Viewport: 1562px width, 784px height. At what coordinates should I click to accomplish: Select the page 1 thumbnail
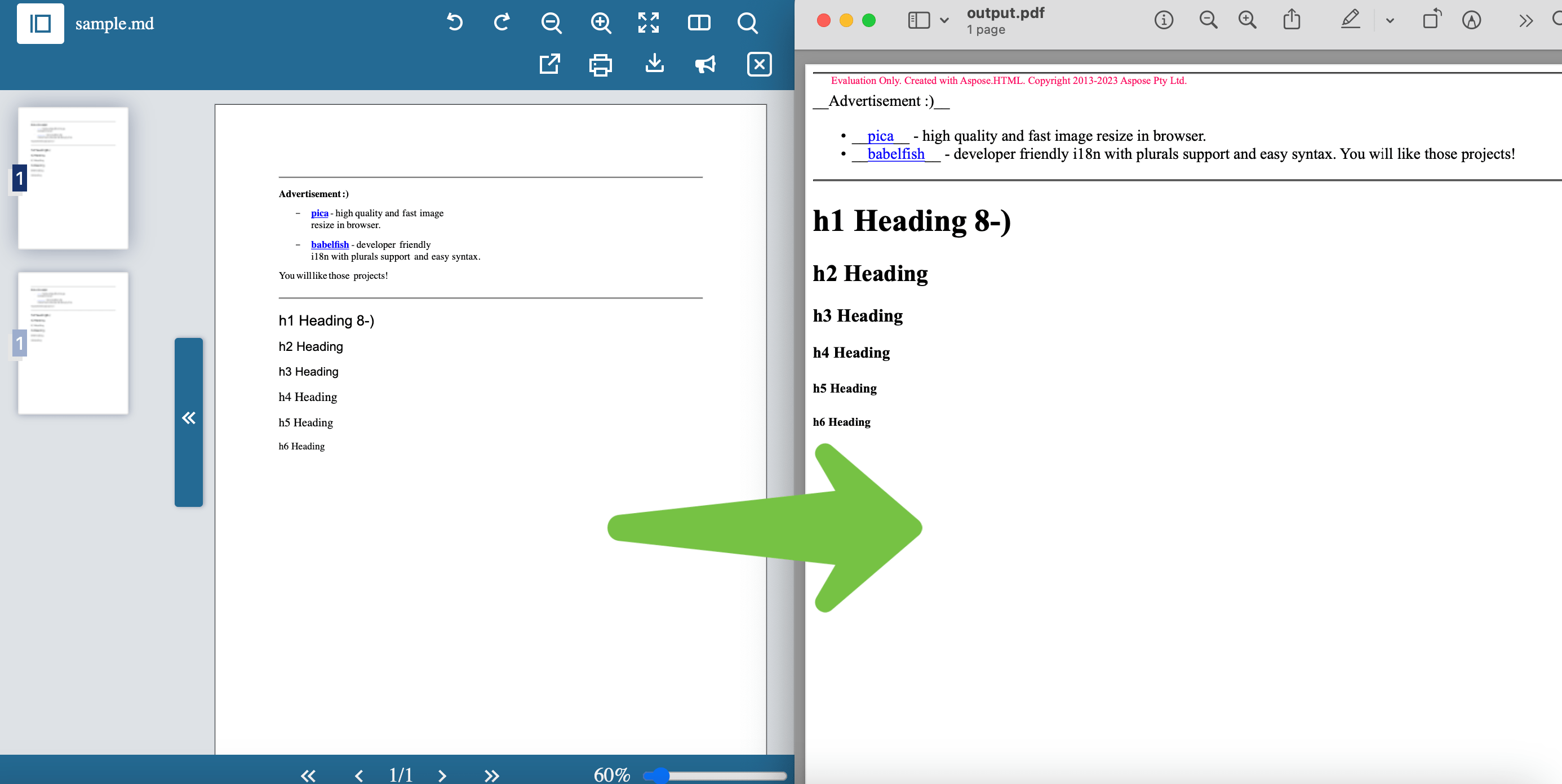tap(73, 177)
